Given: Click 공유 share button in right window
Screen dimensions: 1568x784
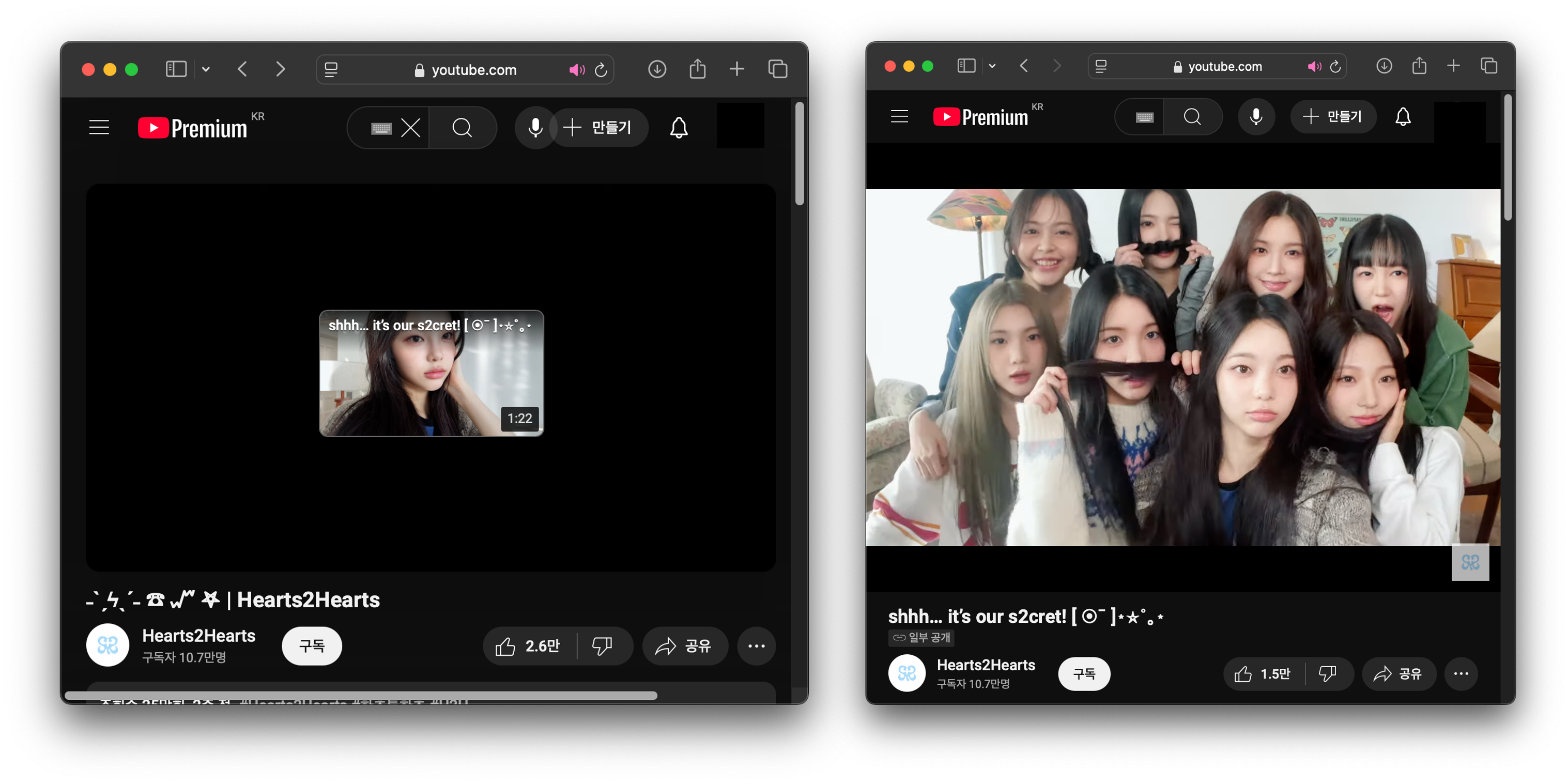Looking at the screenshot, I should click(x=1398, y=673).
